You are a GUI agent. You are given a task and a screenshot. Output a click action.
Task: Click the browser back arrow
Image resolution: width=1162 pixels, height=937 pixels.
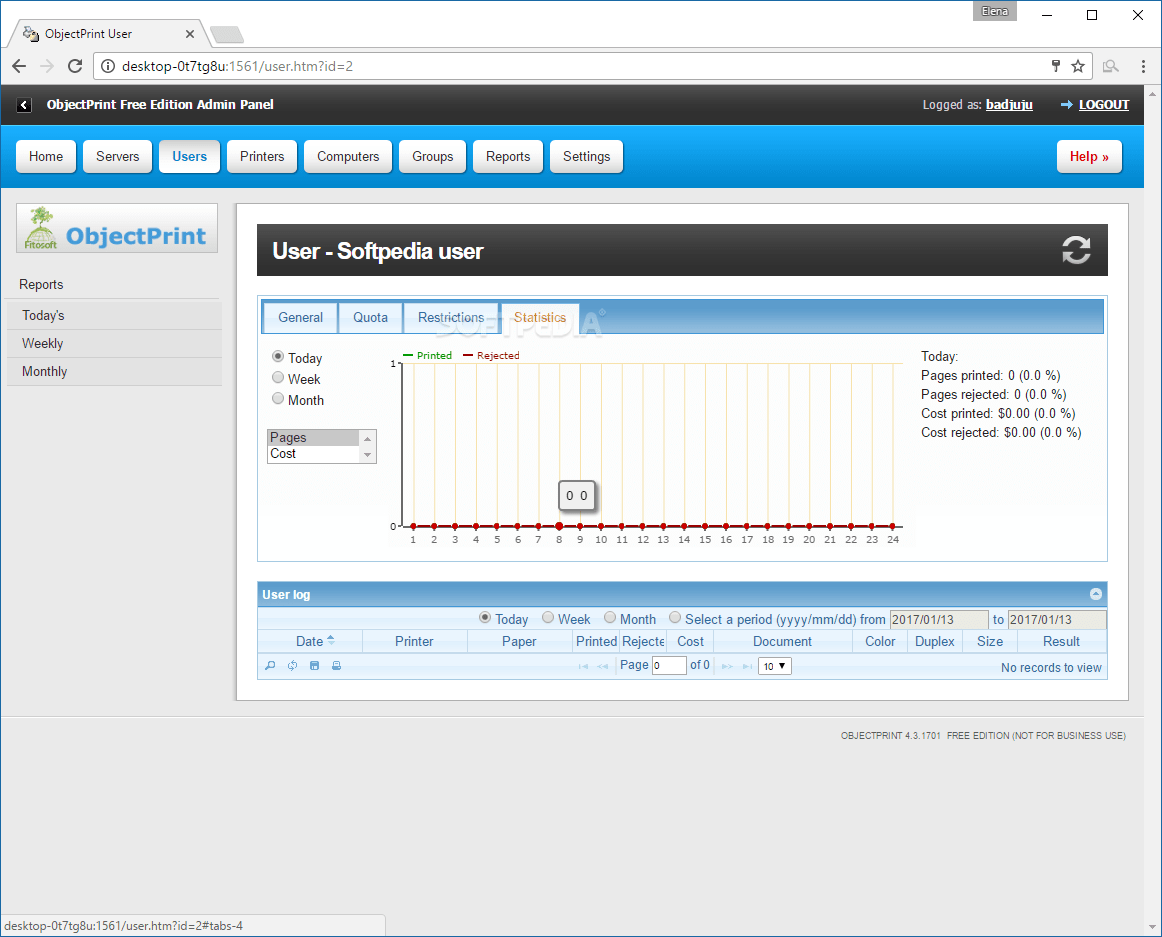point(19,66)
